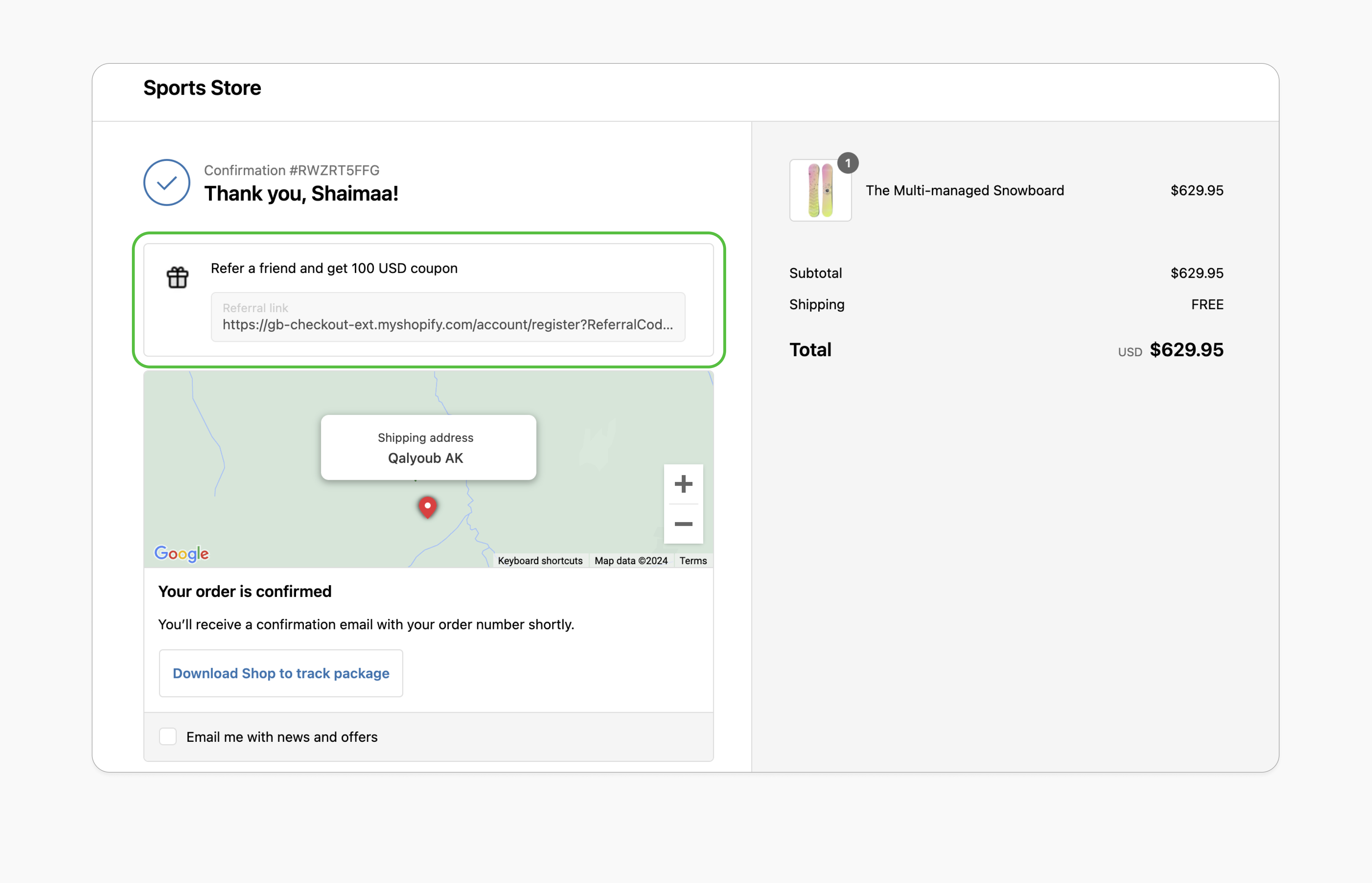This screenshot has height=883, width=1372.
Task: Select the referral link input field
Action: pyautogui.click(x=447, y=317)
